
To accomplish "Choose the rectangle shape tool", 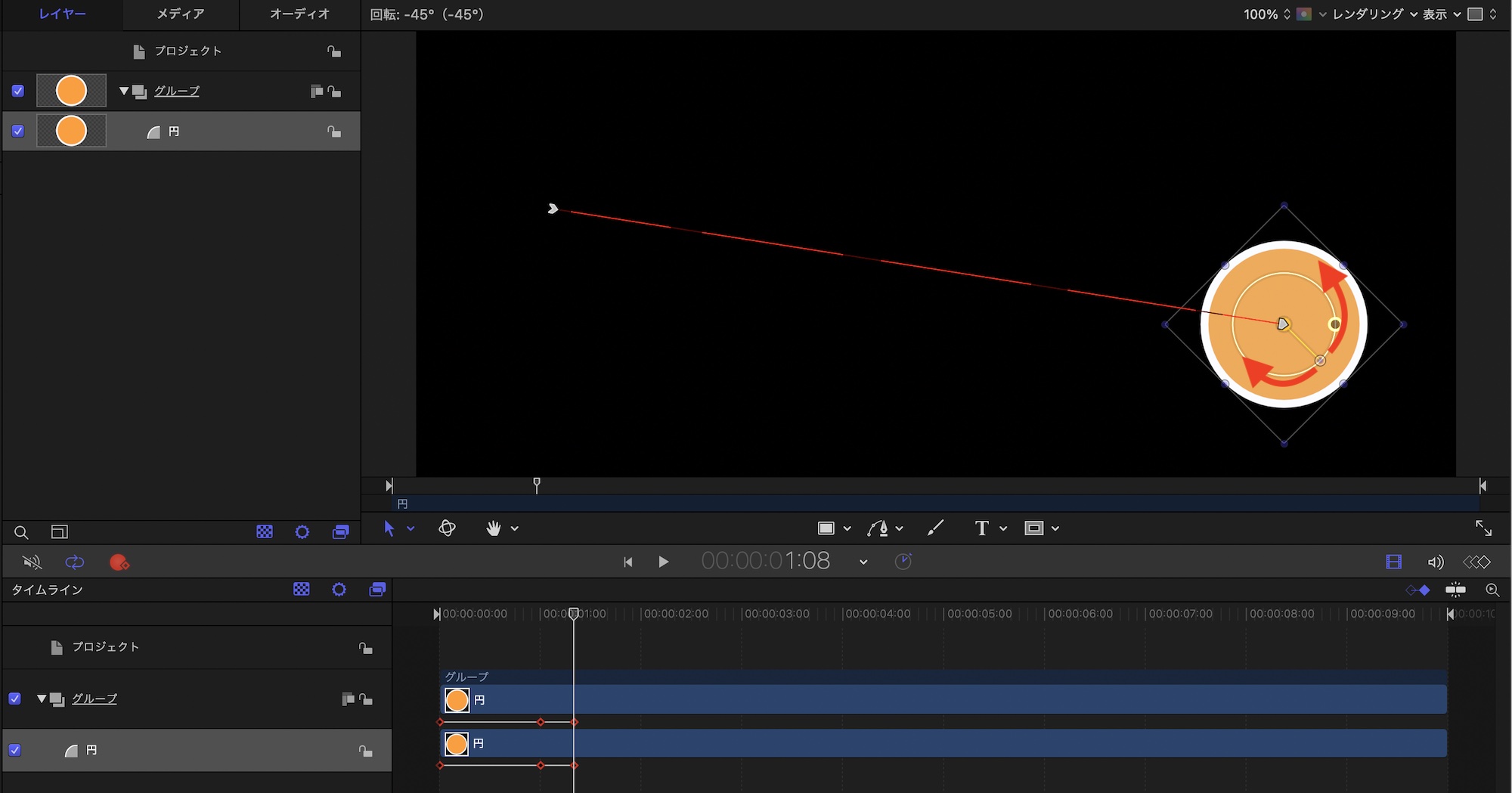I will pyautogui.click(x=826, y=528).
